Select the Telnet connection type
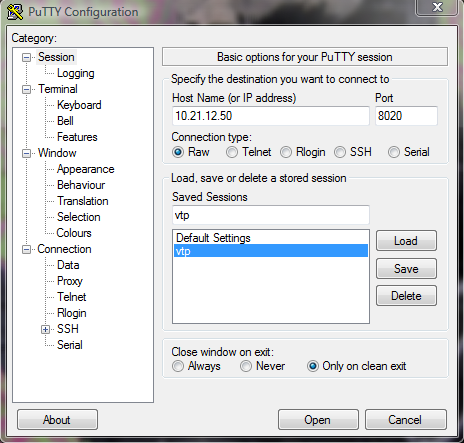 [x=232, y=152]
